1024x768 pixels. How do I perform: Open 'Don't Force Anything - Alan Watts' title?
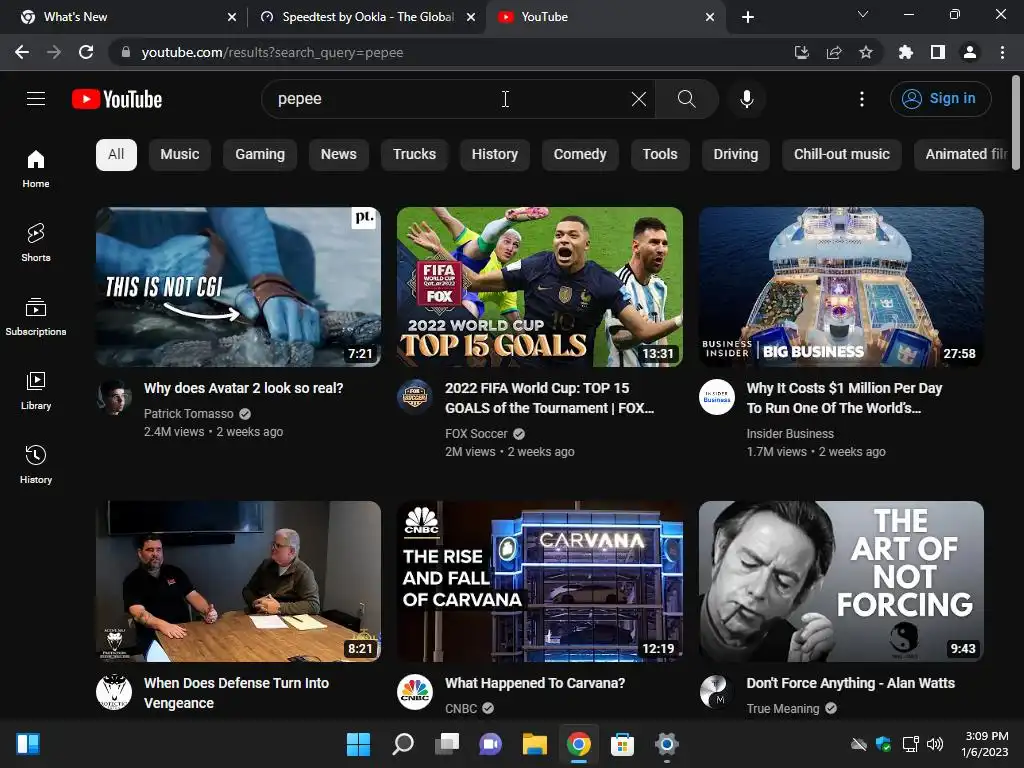click(x=850, y=683)
